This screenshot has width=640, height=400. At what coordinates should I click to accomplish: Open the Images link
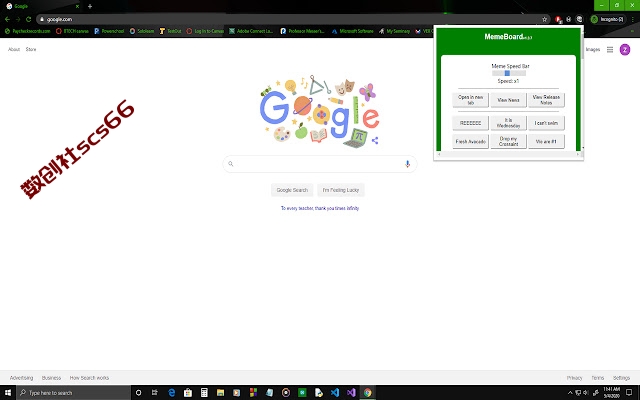593,49
